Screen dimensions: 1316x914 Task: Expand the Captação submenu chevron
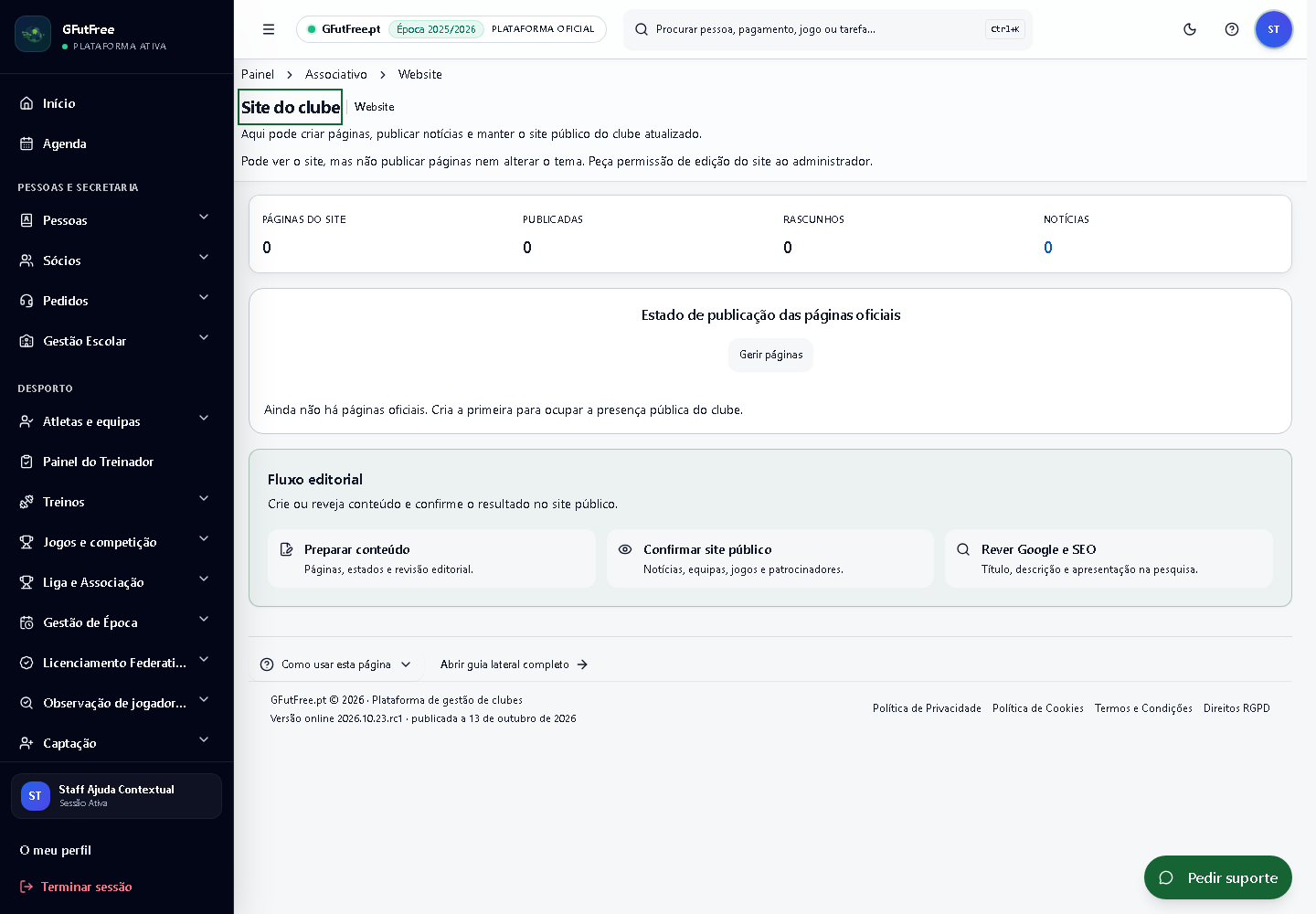[x=204, y=739]
